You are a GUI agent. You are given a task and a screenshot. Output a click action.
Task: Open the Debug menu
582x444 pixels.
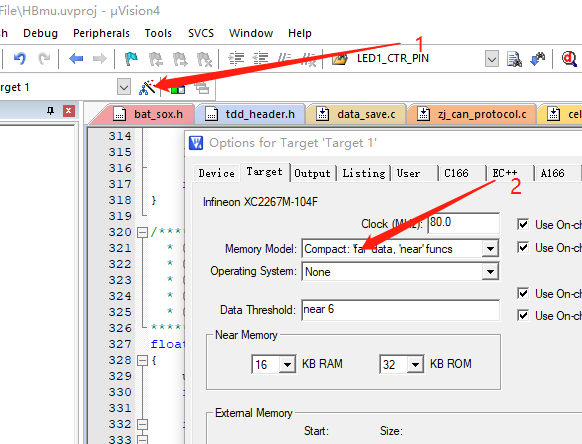pos(40,33)
